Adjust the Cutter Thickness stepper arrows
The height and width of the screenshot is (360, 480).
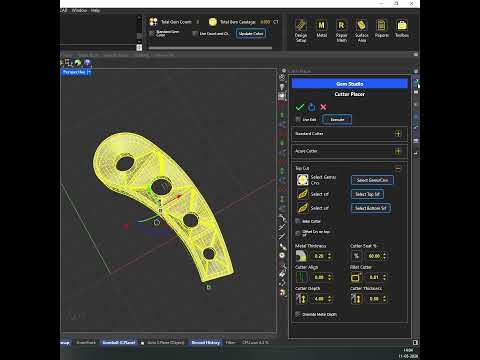(384, 299)
